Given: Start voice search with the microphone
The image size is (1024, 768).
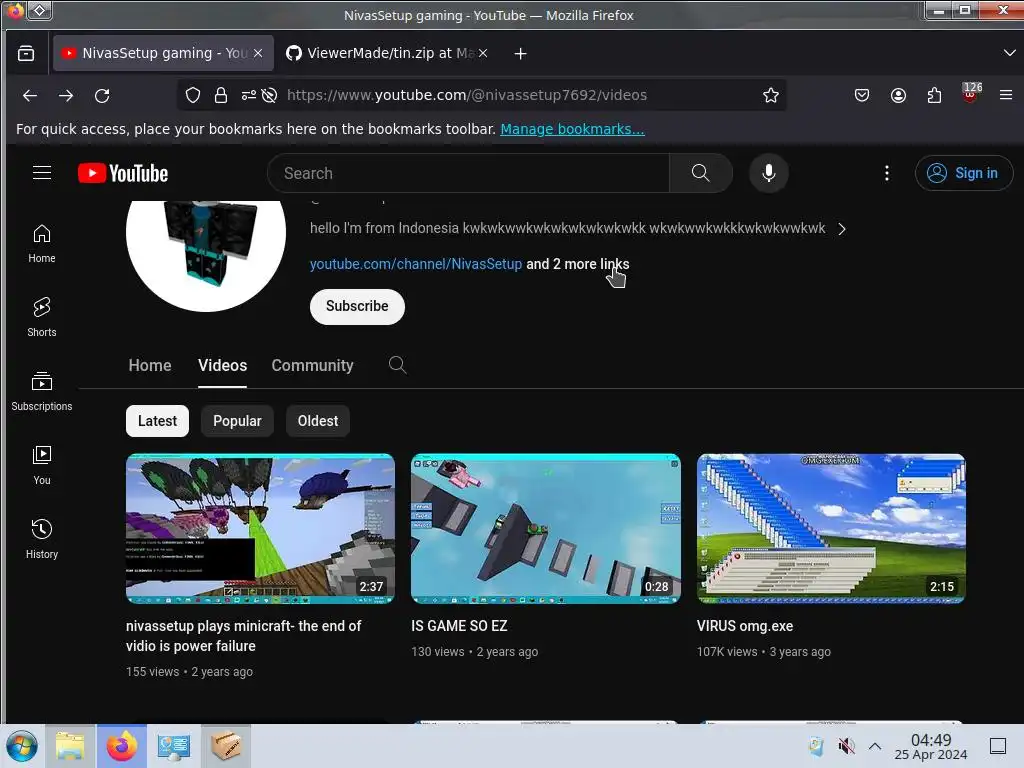Looking at the screenshot, I should (x=769, y=173).
